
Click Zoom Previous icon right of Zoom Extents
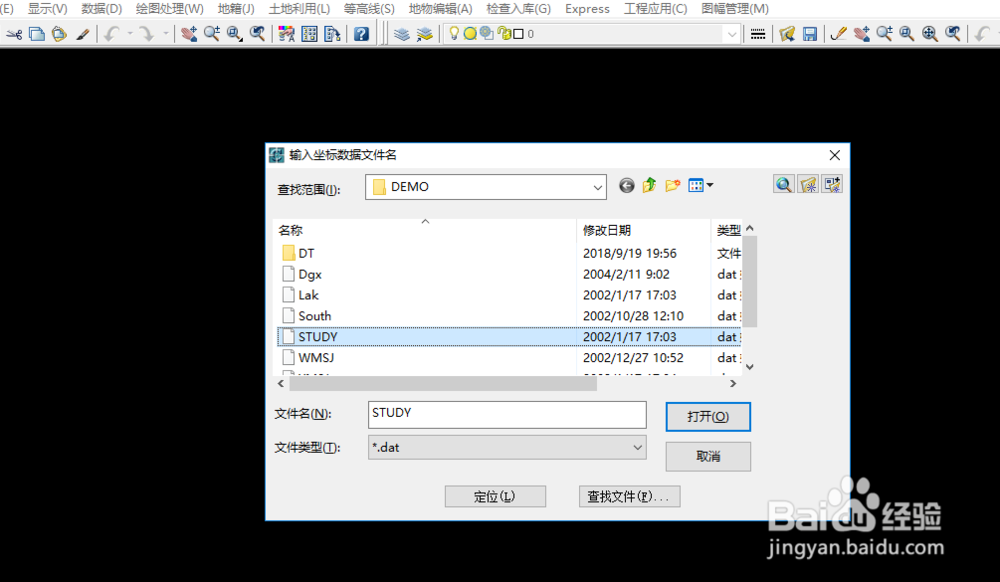tap(953, 34)
